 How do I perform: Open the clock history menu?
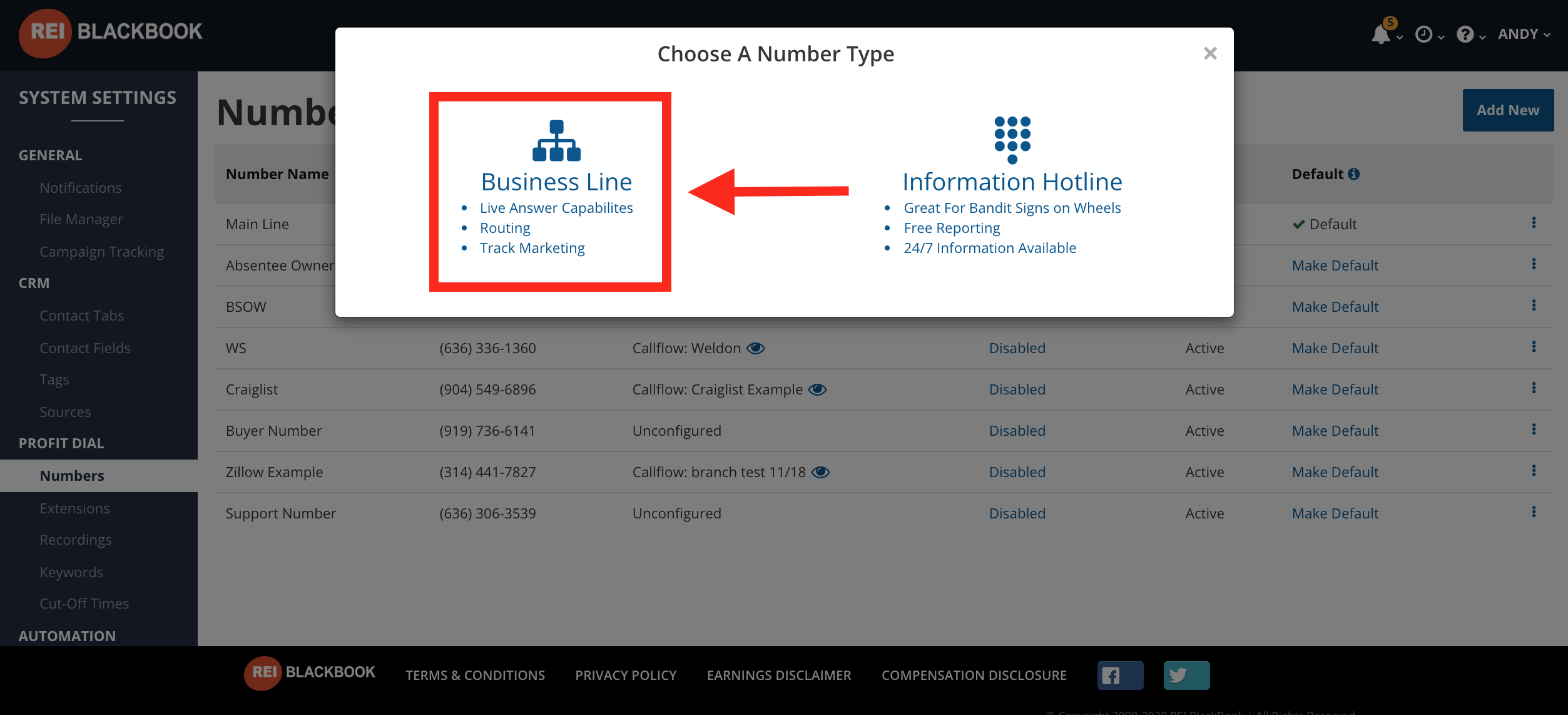pos(1424,34)
